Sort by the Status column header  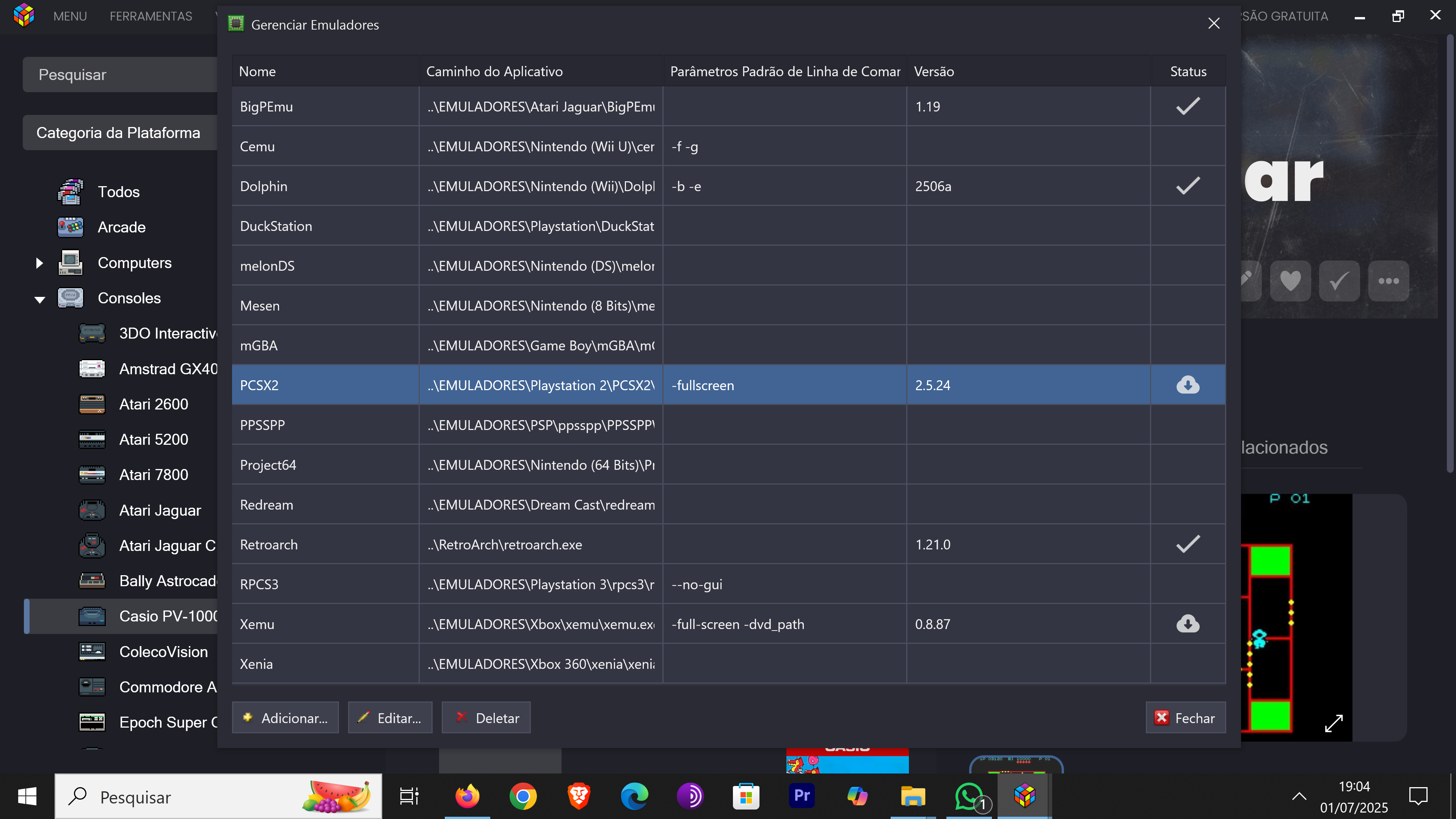(1188, 71)
